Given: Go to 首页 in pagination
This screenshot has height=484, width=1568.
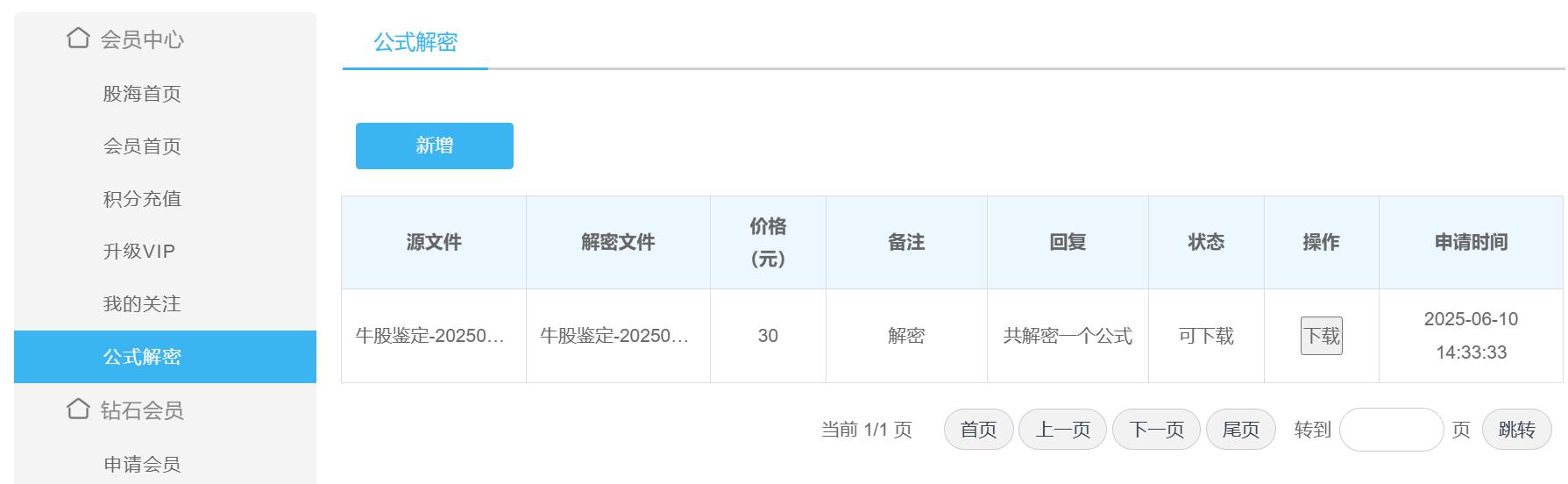Looking at the screenshot, I should [978, 430].
